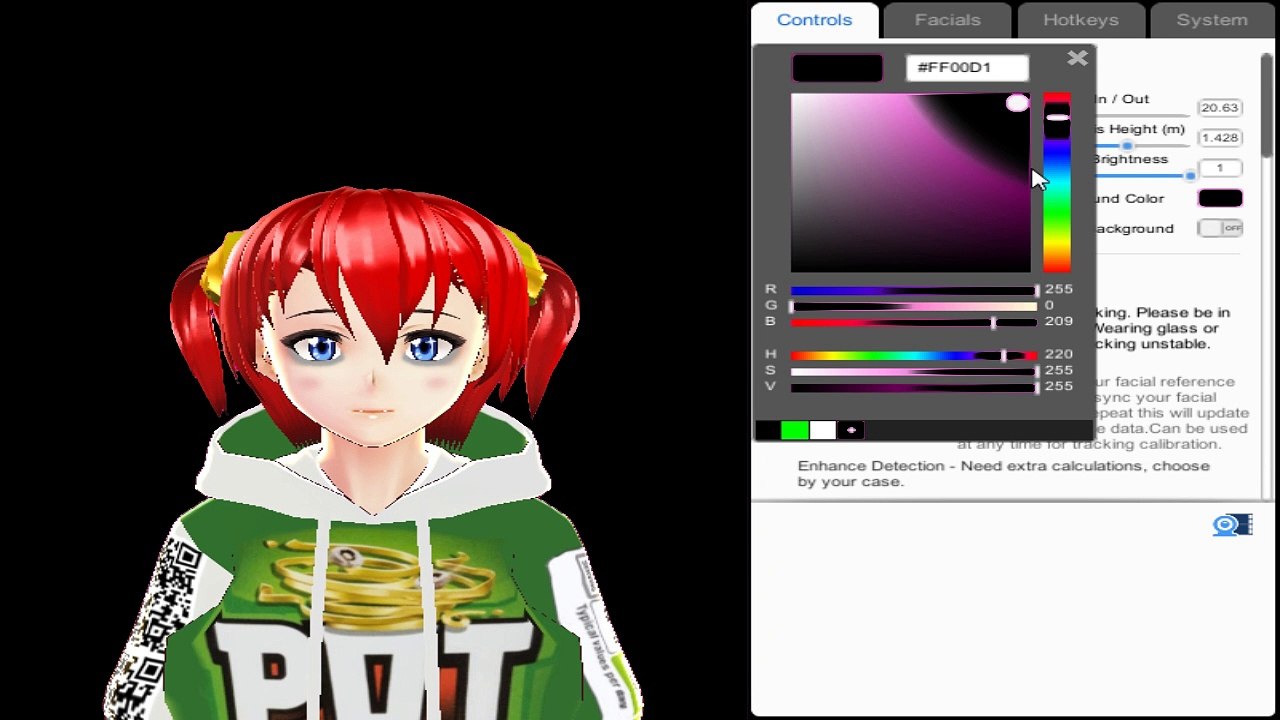Image resolution: width=1280 pixels, height=720 pixels.
Task: Select the black preset swatch
Action: pyautogui.click(x=767, y=430)
